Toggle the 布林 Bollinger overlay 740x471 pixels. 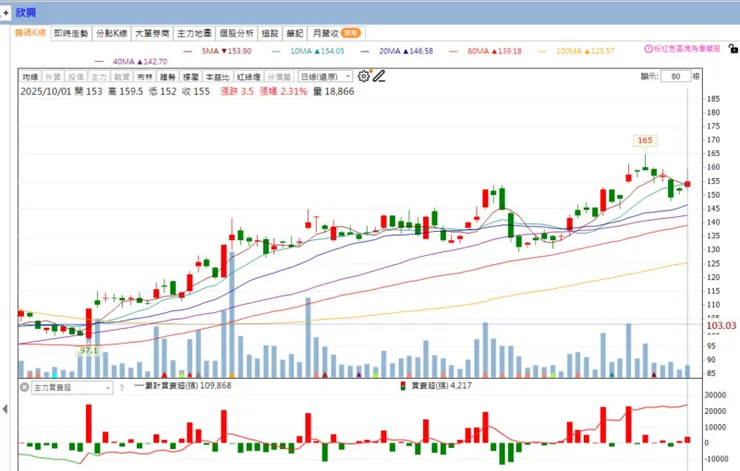pos(145,76)
